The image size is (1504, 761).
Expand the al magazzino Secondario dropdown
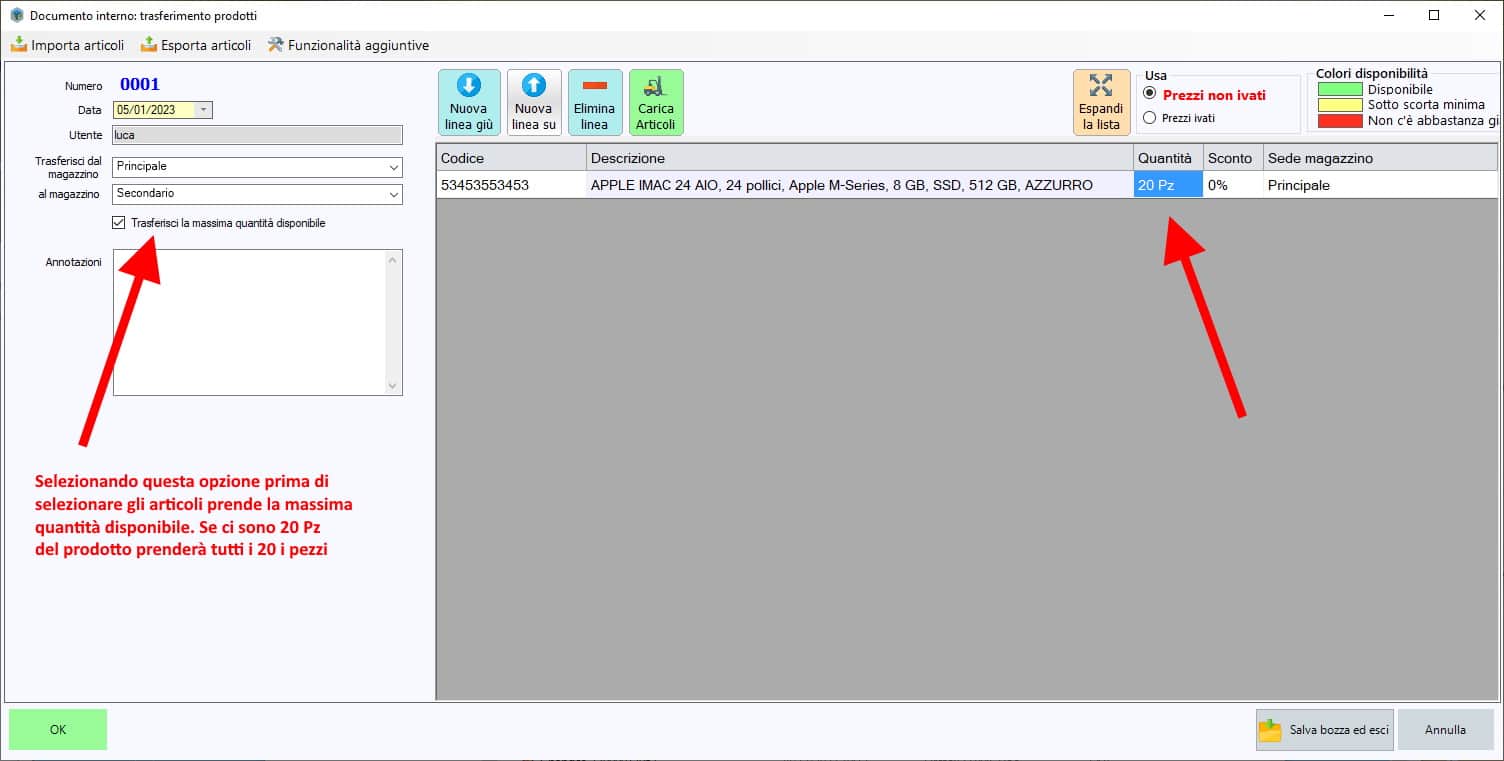[x=393, y=194]
